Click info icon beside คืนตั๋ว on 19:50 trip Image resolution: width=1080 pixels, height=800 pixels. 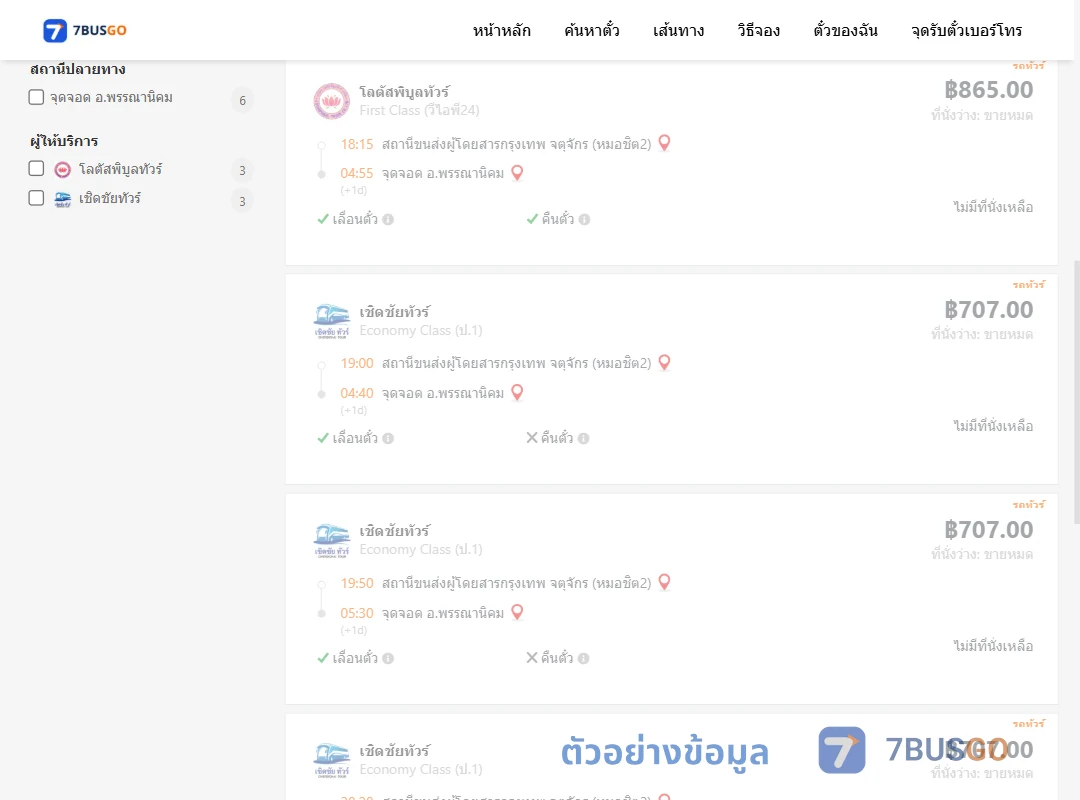[584, 658]
